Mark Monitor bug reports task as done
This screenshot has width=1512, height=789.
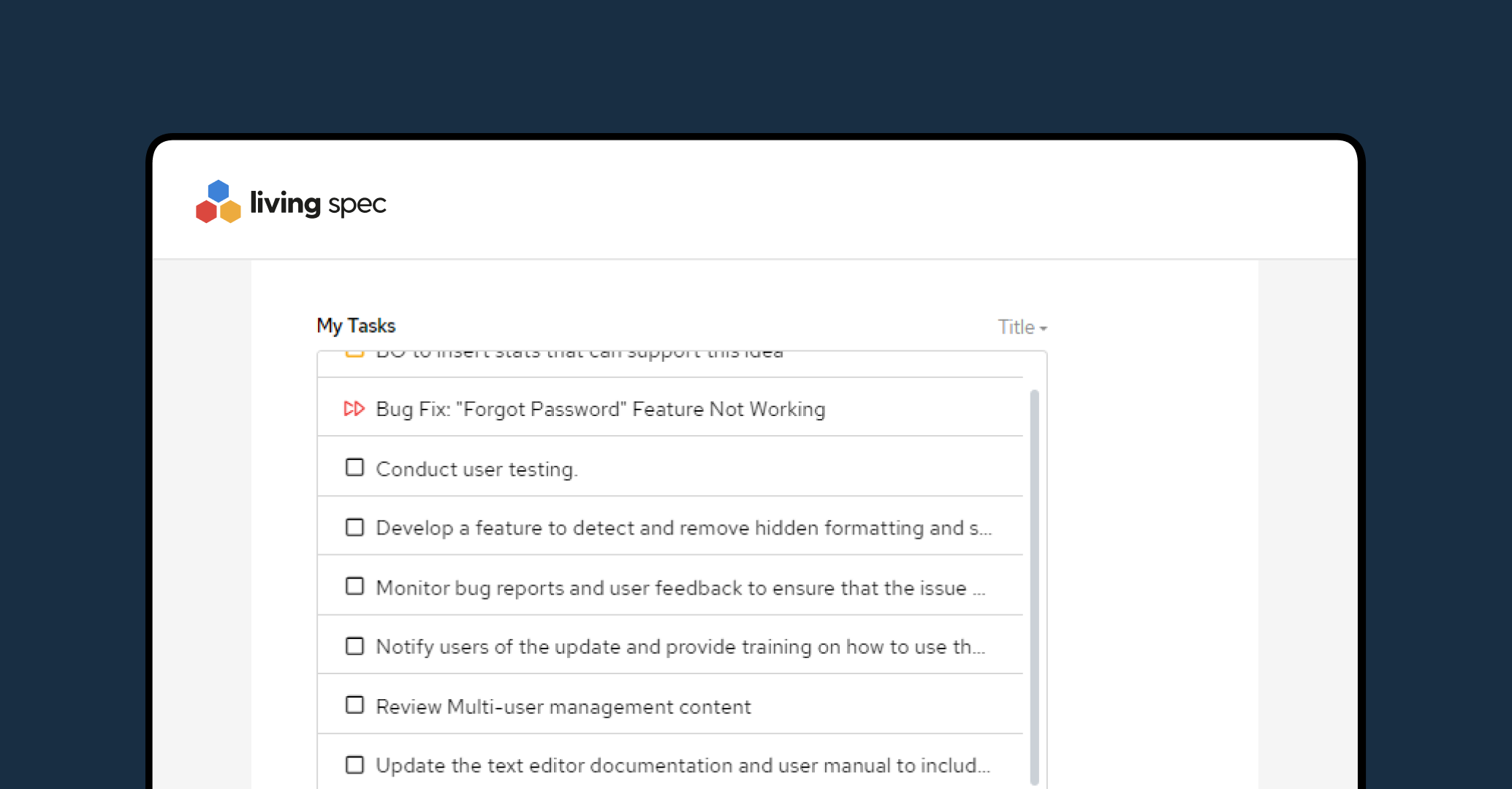pyautogui.click(x=354, y=586)
